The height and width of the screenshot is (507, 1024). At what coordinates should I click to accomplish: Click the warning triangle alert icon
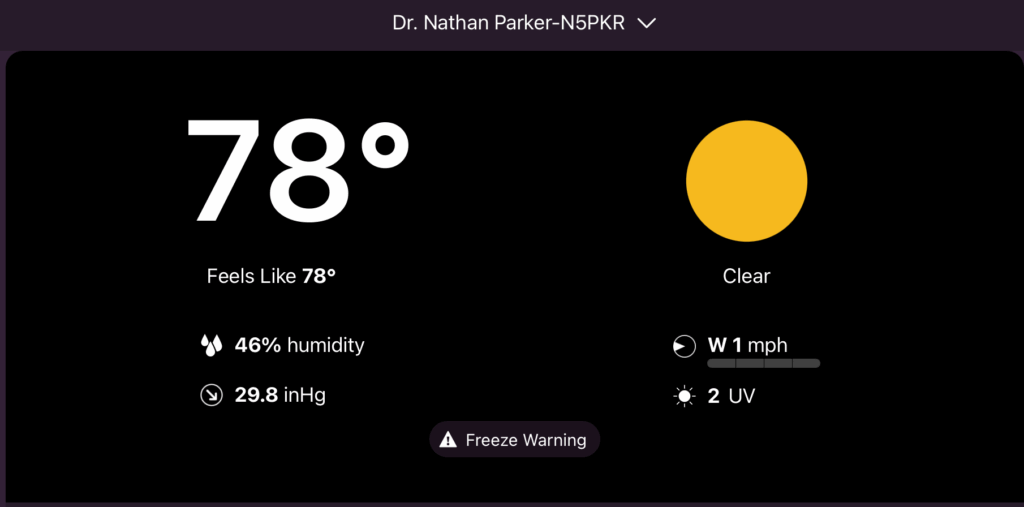tap(448, 440)
